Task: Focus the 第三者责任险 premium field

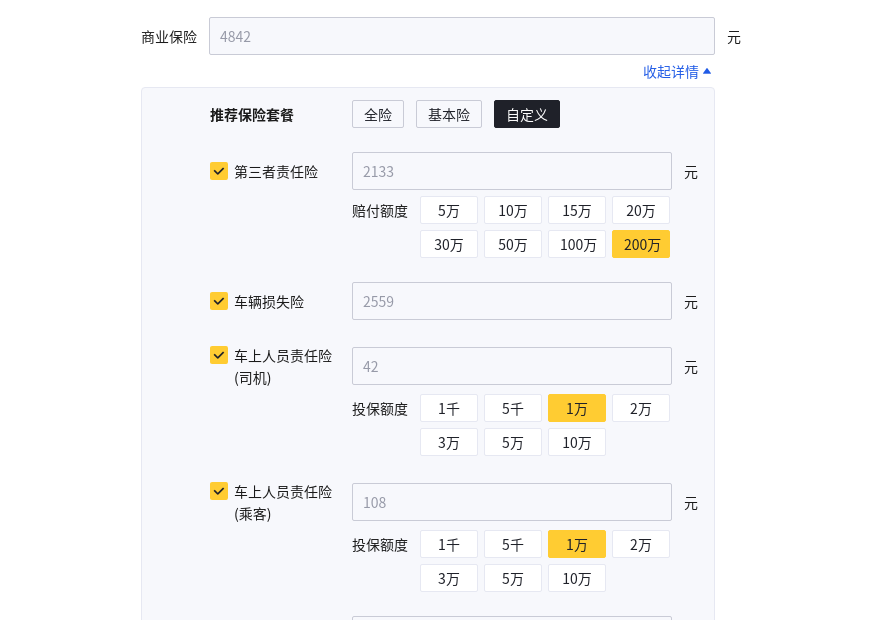Action: tap(511, 171)
